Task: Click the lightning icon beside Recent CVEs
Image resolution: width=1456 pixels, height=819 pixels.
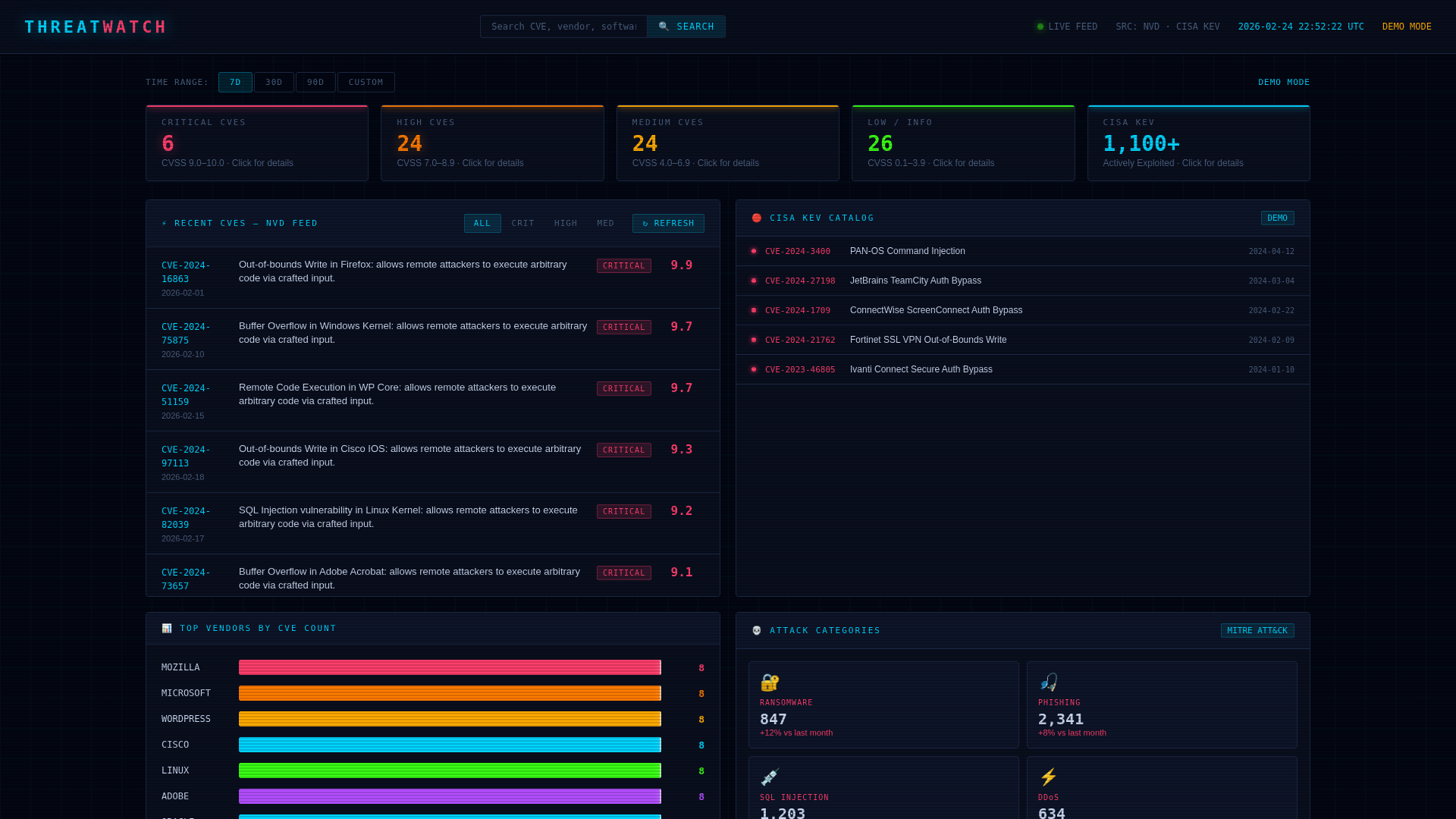Action: [x=165, y=224]
